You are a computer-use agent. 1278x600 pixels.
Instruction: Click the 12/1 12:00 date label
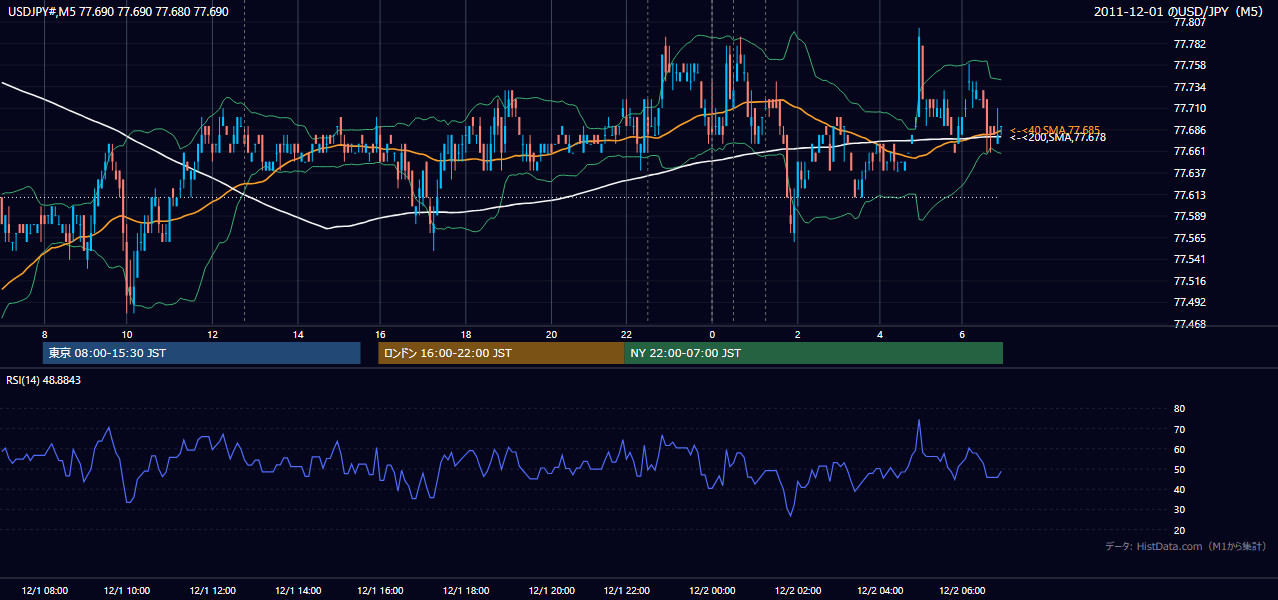[212, 591]
